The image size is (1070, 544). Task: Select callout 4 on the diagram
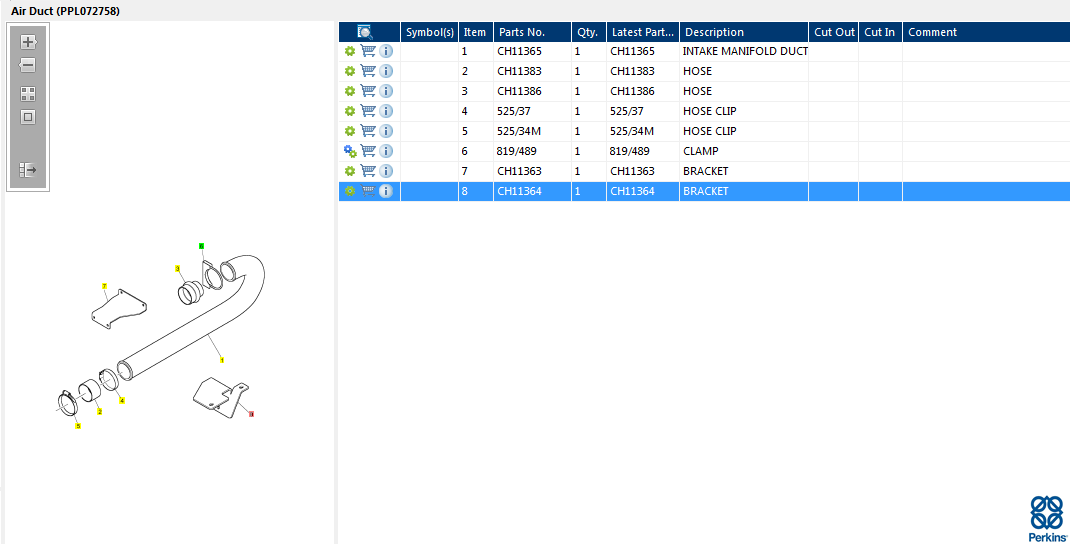click(122, 401)
